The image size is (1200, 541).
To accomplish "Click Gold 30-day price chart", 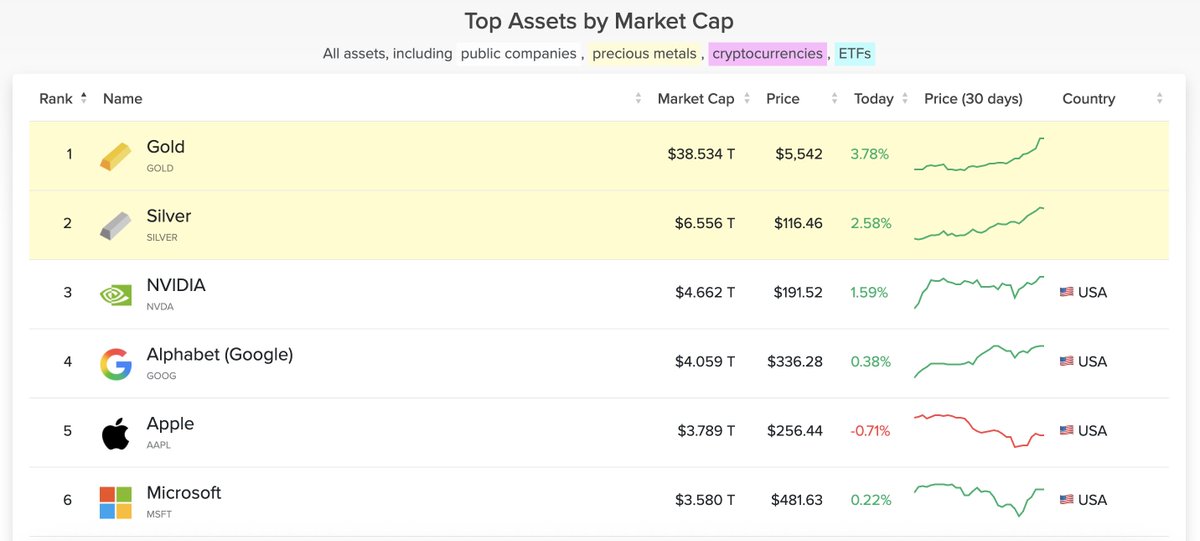I will tap(979, 155).
